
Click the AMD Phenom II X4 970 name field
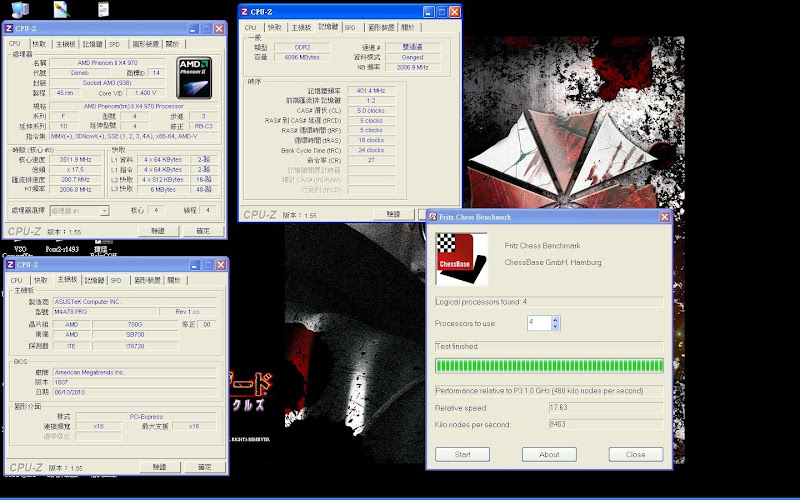(108, 63)
